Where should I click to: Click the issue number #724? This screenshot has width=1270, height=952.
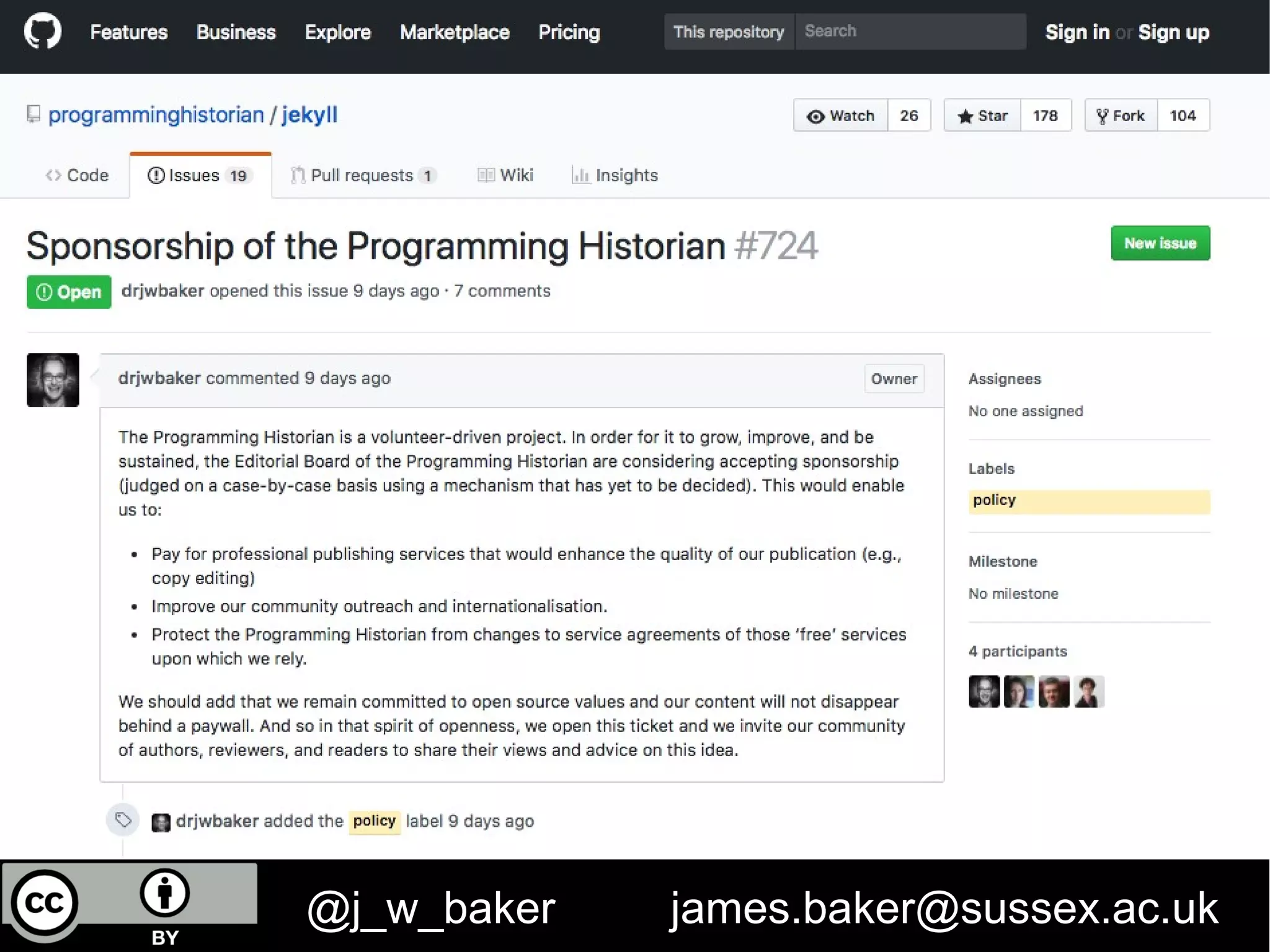776,246
